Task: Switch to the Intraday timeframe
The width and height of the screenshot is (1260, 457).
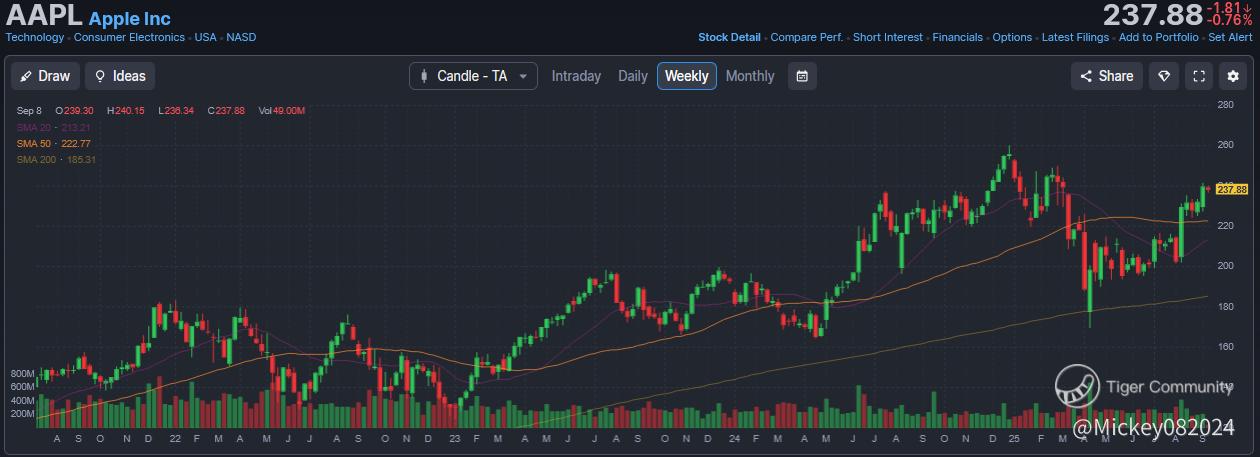Action: (x=576, y=76)
